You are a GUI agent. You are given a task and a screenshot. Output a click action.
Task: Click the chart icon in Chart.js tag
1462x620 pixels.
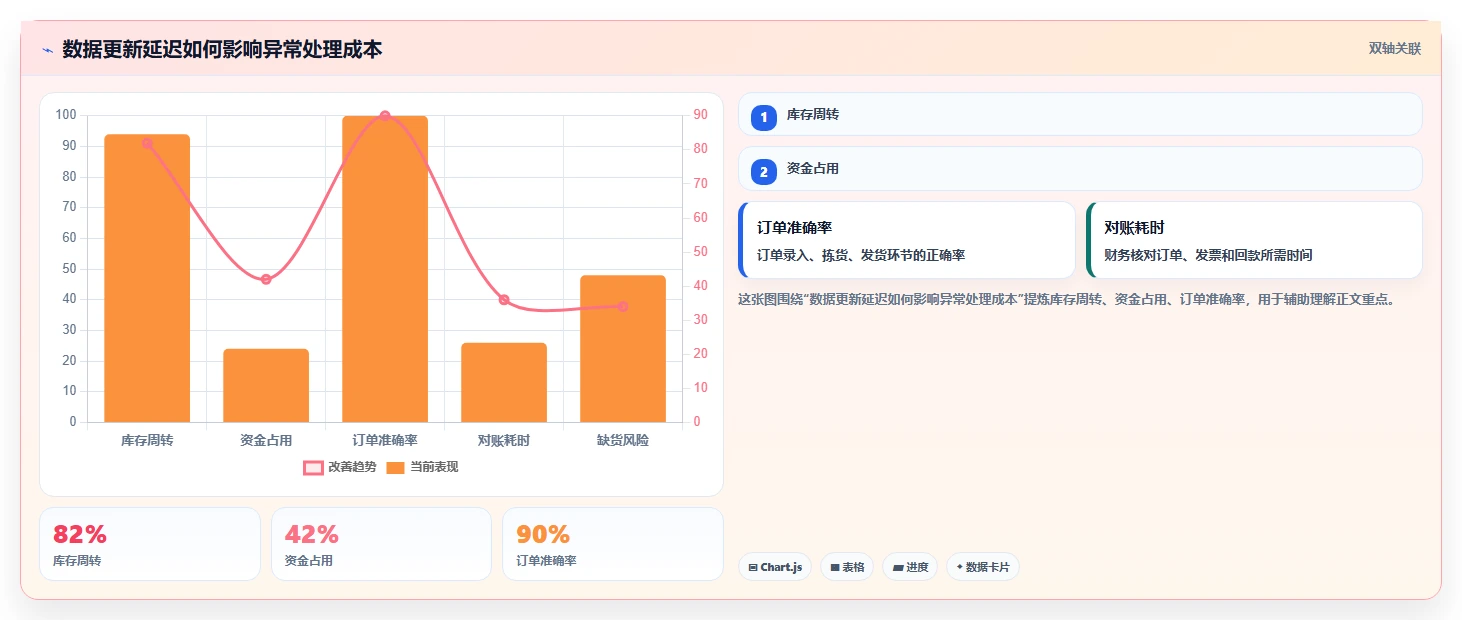pyautogui.click(x=753, y=567)
